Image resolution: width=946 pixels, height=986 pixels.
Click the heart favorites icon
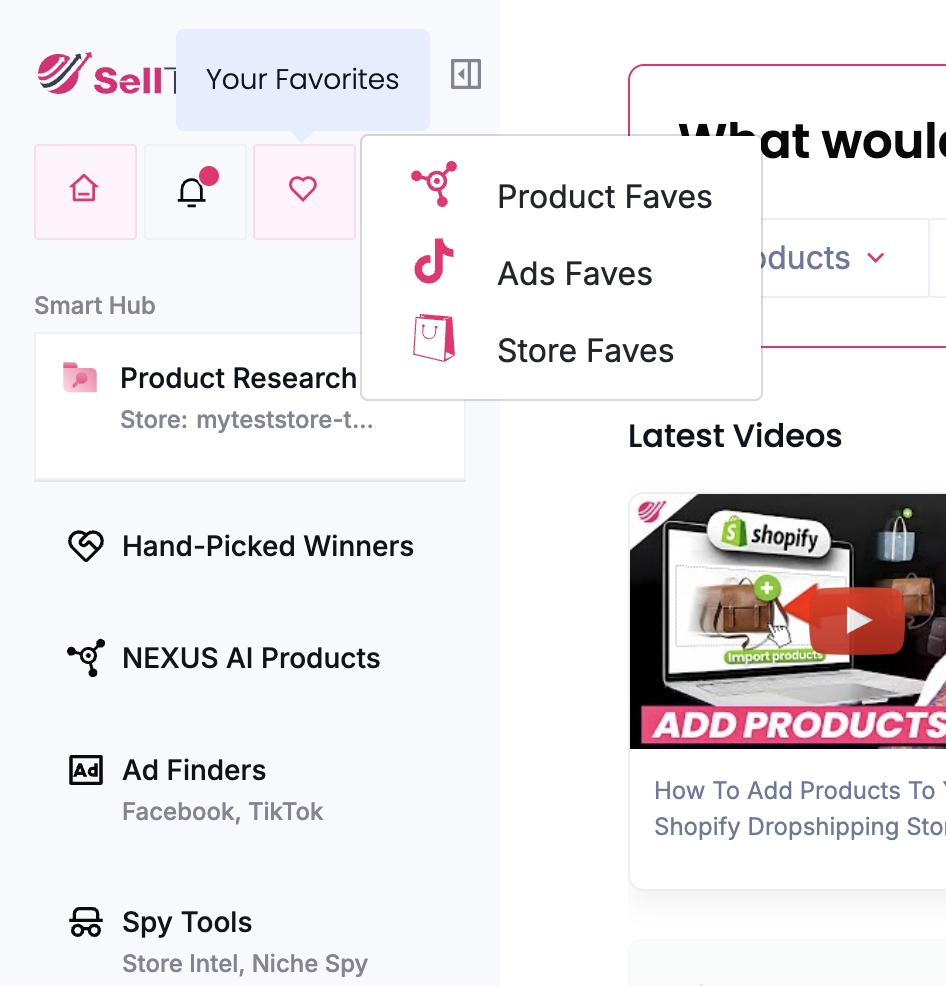pyautogui.click(x=304, y=191)
